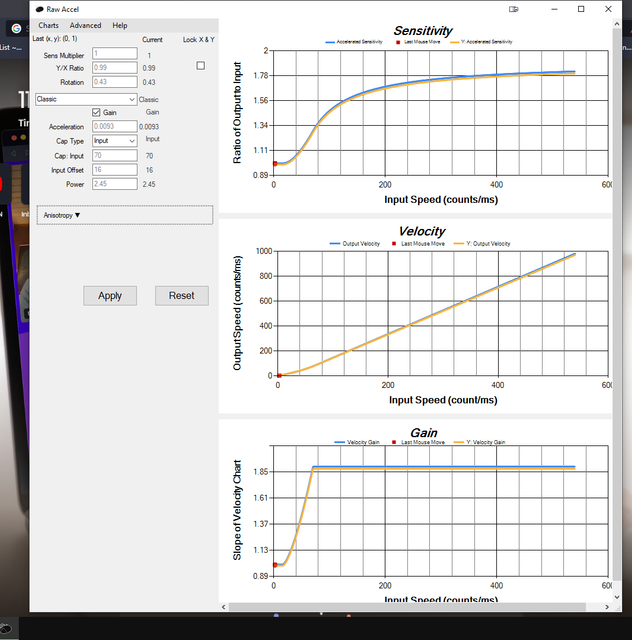Click the Sensitivity chart title
Screen dimensions: 632x640
coord(423,31)
